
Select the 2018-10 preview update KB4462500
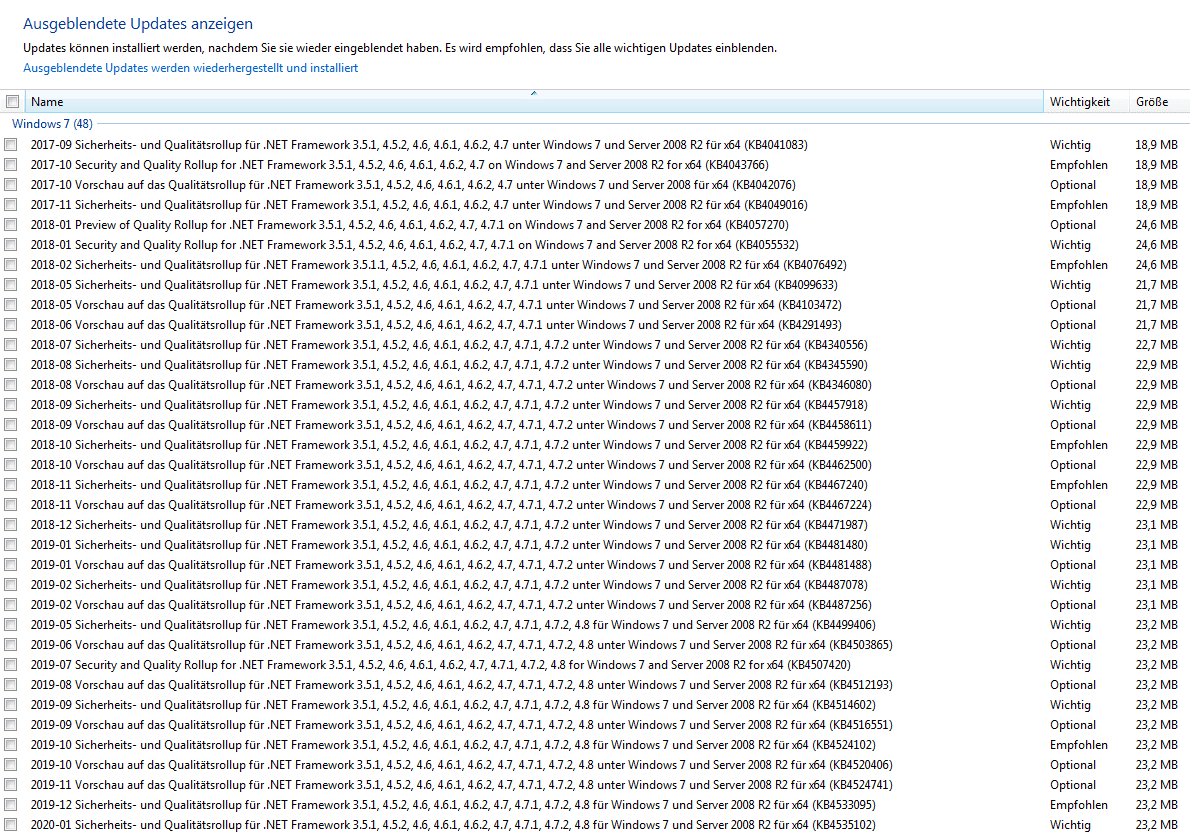pos(451,465)
